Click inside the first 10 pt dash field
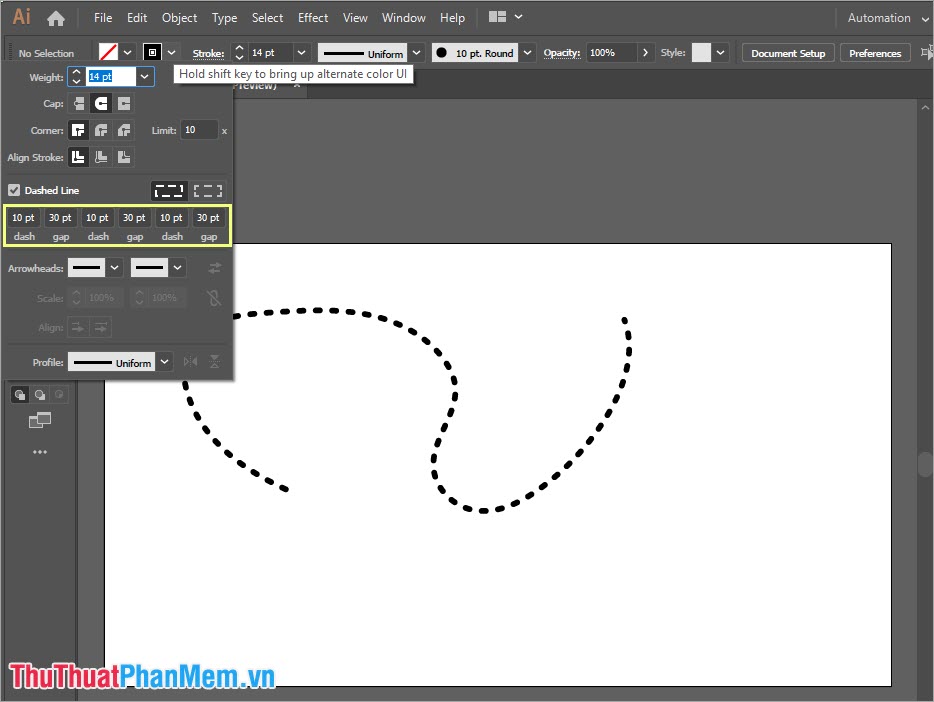 (22, 217)
